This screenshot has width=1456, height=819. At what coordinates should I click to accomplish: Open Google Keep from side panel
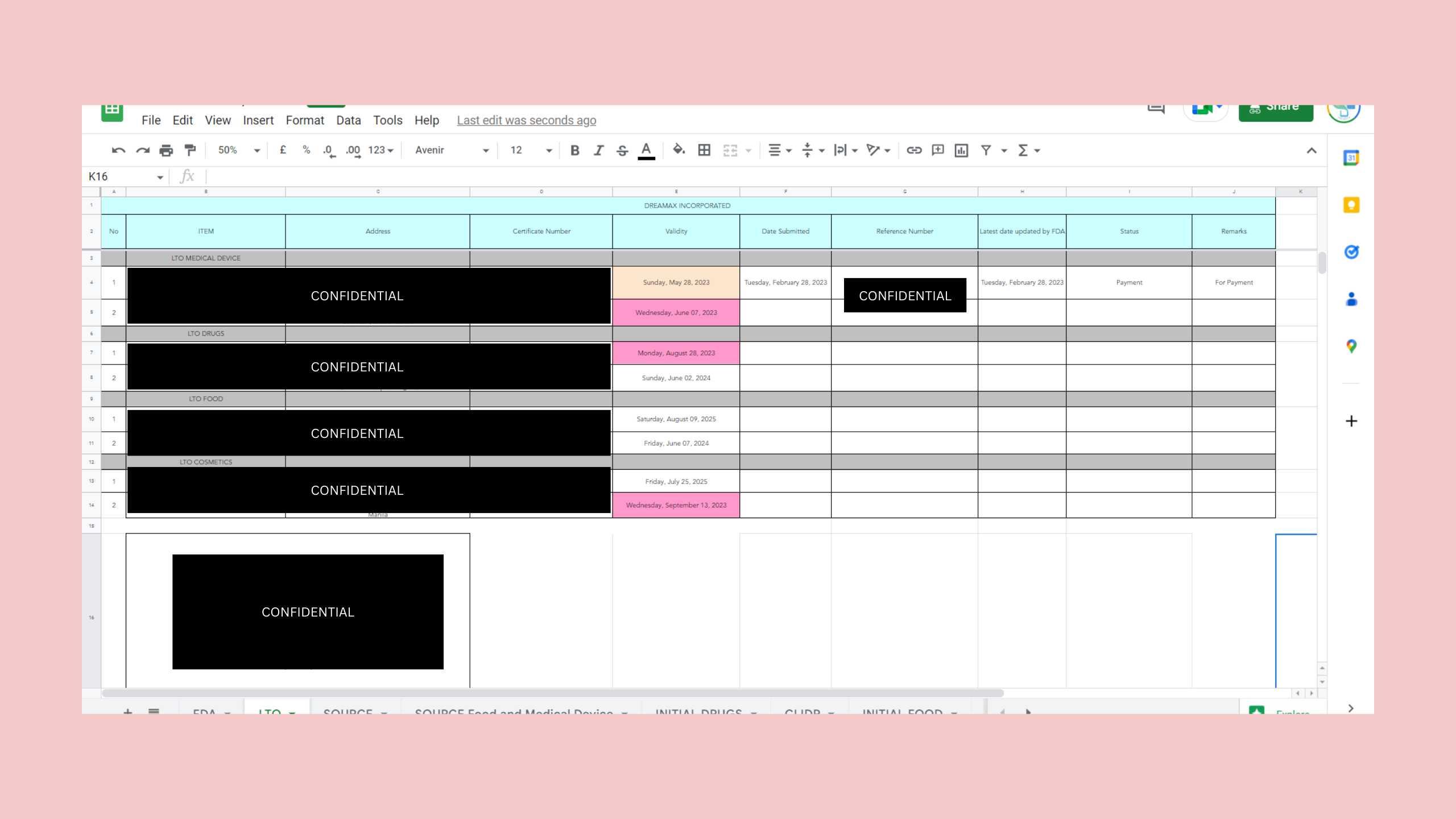coord(1351,205)
